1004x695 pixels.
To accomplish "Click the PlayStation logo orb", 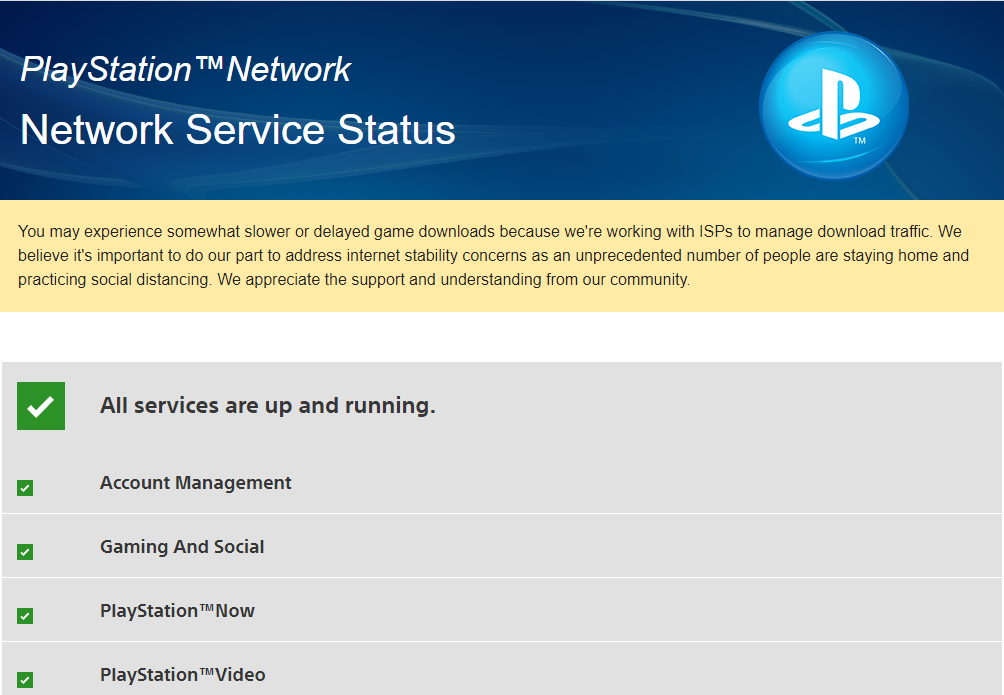I will 834,106.
